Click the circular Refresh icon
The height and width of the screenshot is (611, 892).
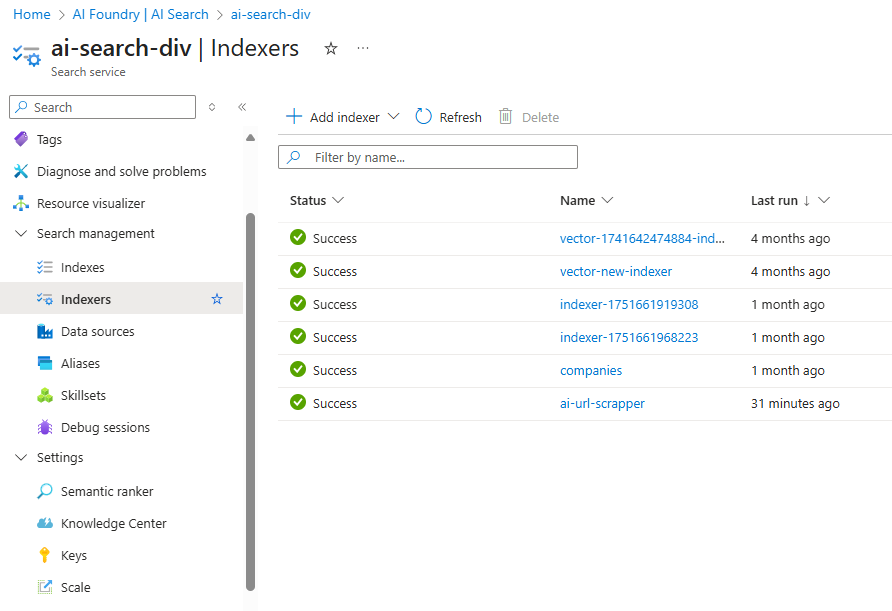[x=424, y=117]
